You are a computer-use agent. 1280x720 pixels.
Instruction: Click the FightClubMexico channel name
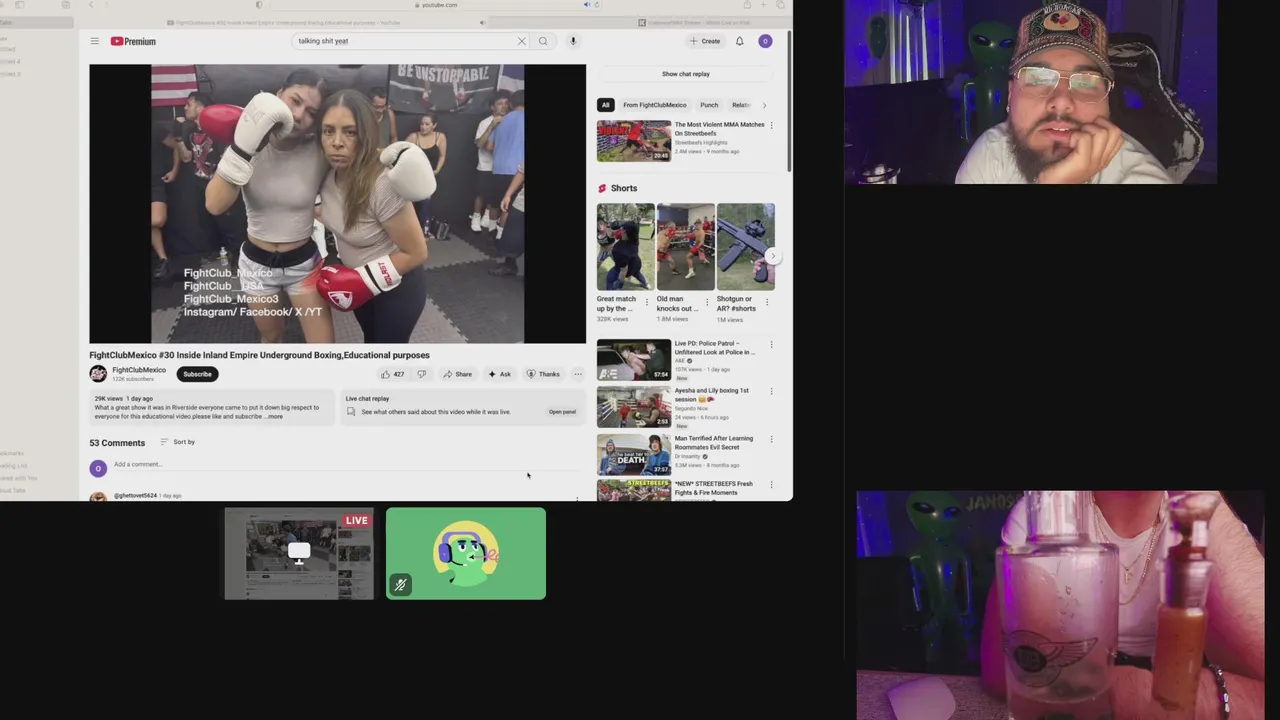(x=139, y=370)
